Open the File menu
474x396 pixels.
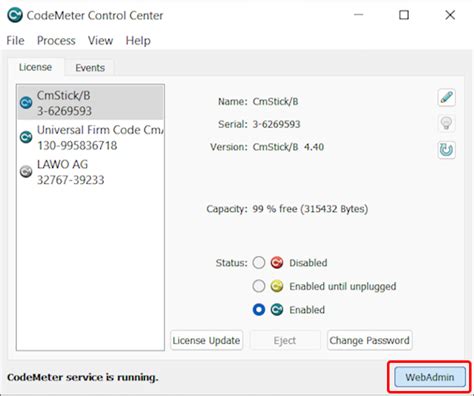tap(15, 41)
